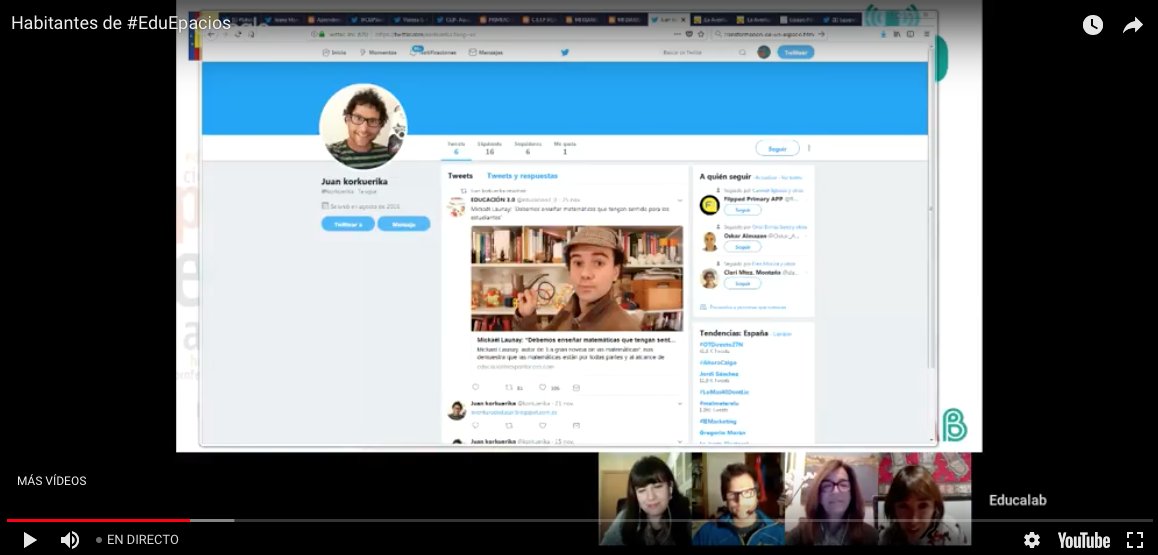Click reply icon on EDUCACIÓN 3.0 tweet
This screenshot has height=555, width=1158.
click(476, 387)
